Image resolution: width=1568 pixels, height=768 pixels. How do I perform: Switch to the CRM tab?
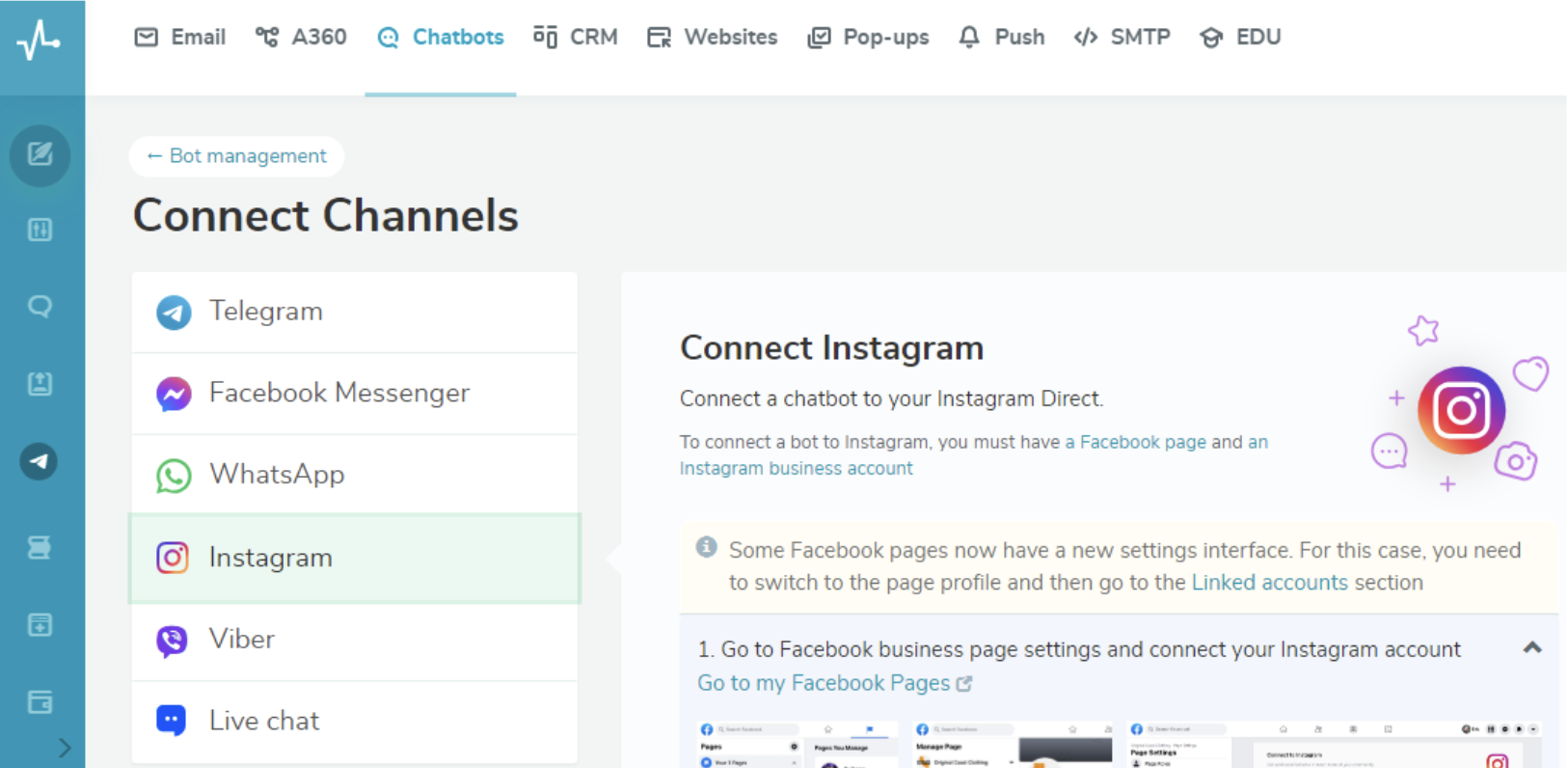click(576, 38)
